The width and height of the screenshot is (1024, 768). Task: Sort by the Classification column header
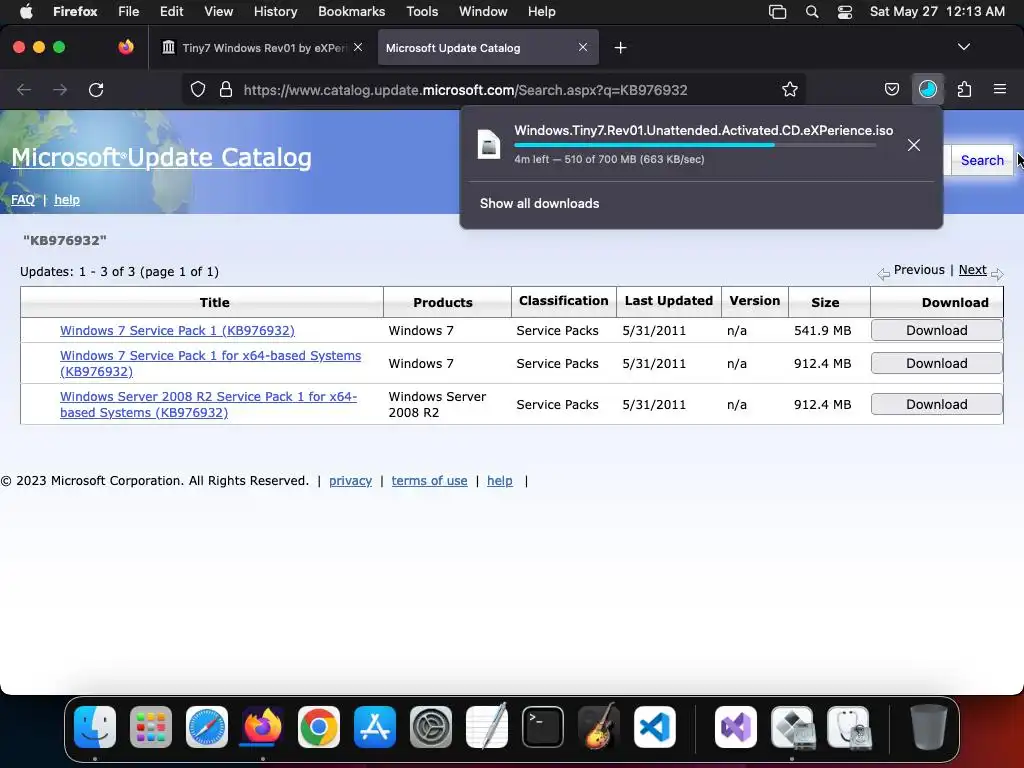[564, 300]
